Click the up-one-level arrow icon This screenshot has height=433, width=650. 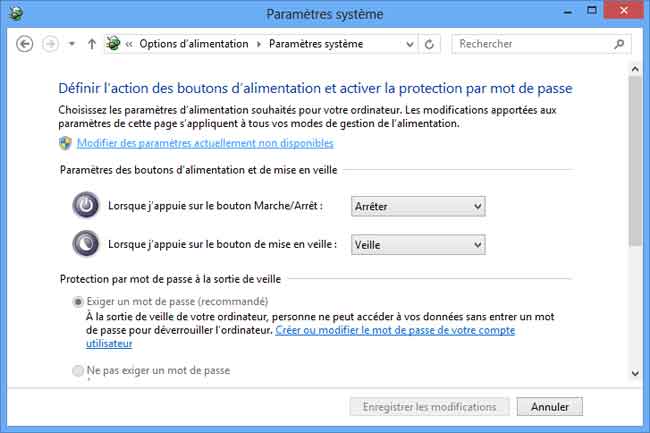pyautogui.click(x=92, y=44)
